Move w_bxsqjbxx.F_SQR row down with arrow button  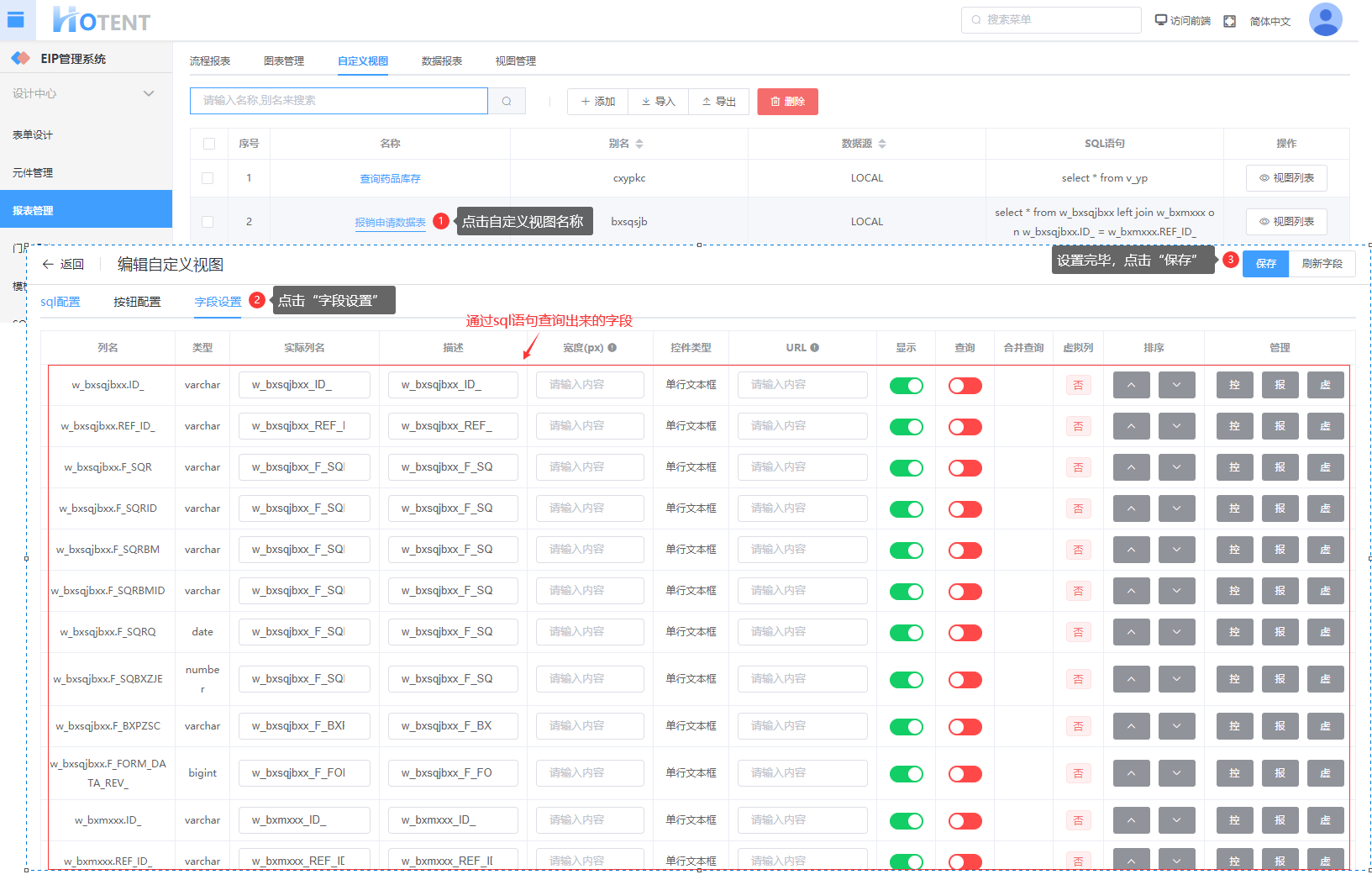pyautogui.click(x=1176, y=467)
